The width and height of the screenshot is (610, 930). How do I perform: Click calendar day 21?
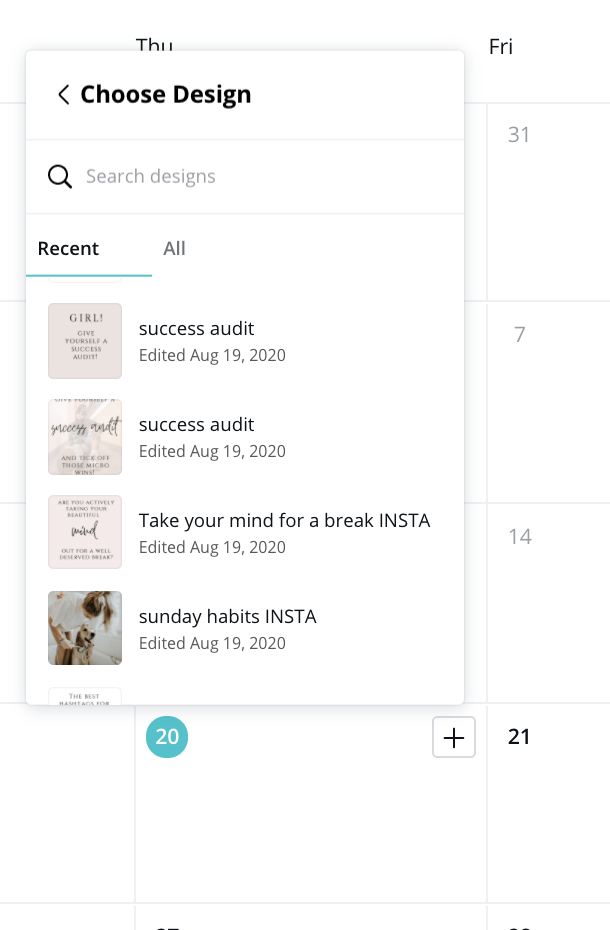[x=519, y=737]
